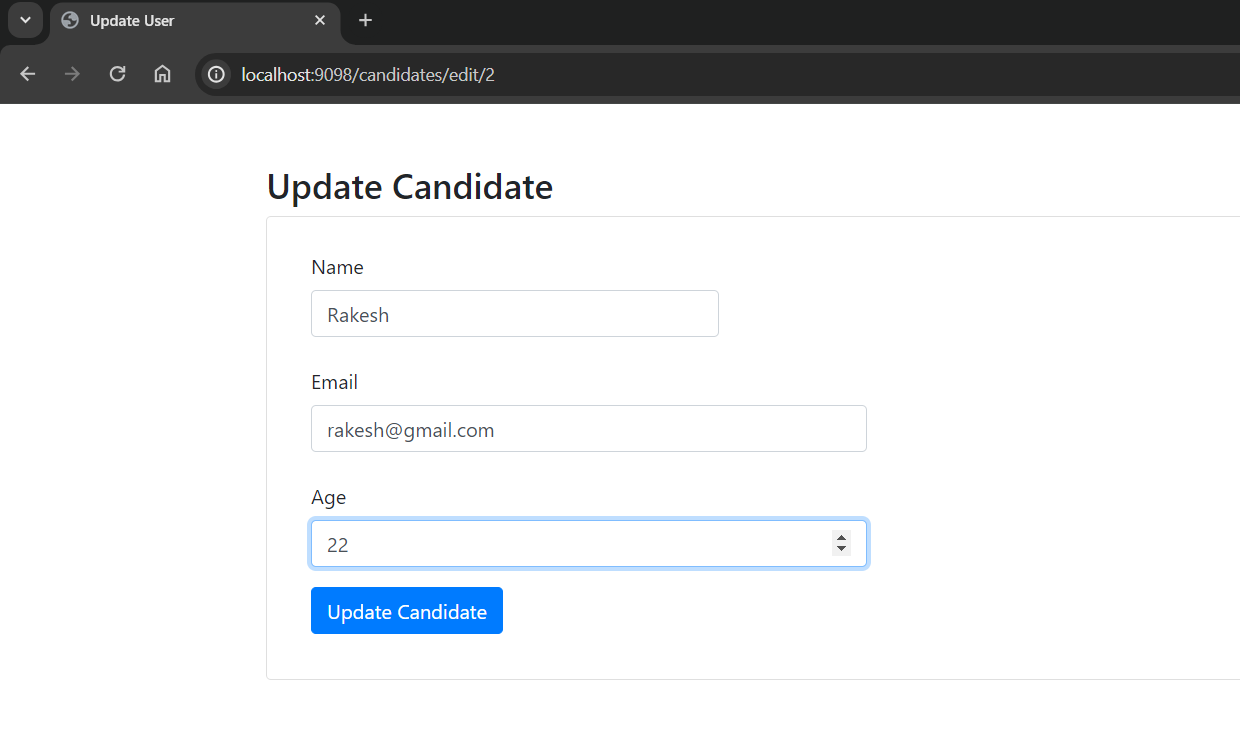This screenshot has width=1240, height=736.
Task: Click into the Age number field
Action: (x=588, y=544)
